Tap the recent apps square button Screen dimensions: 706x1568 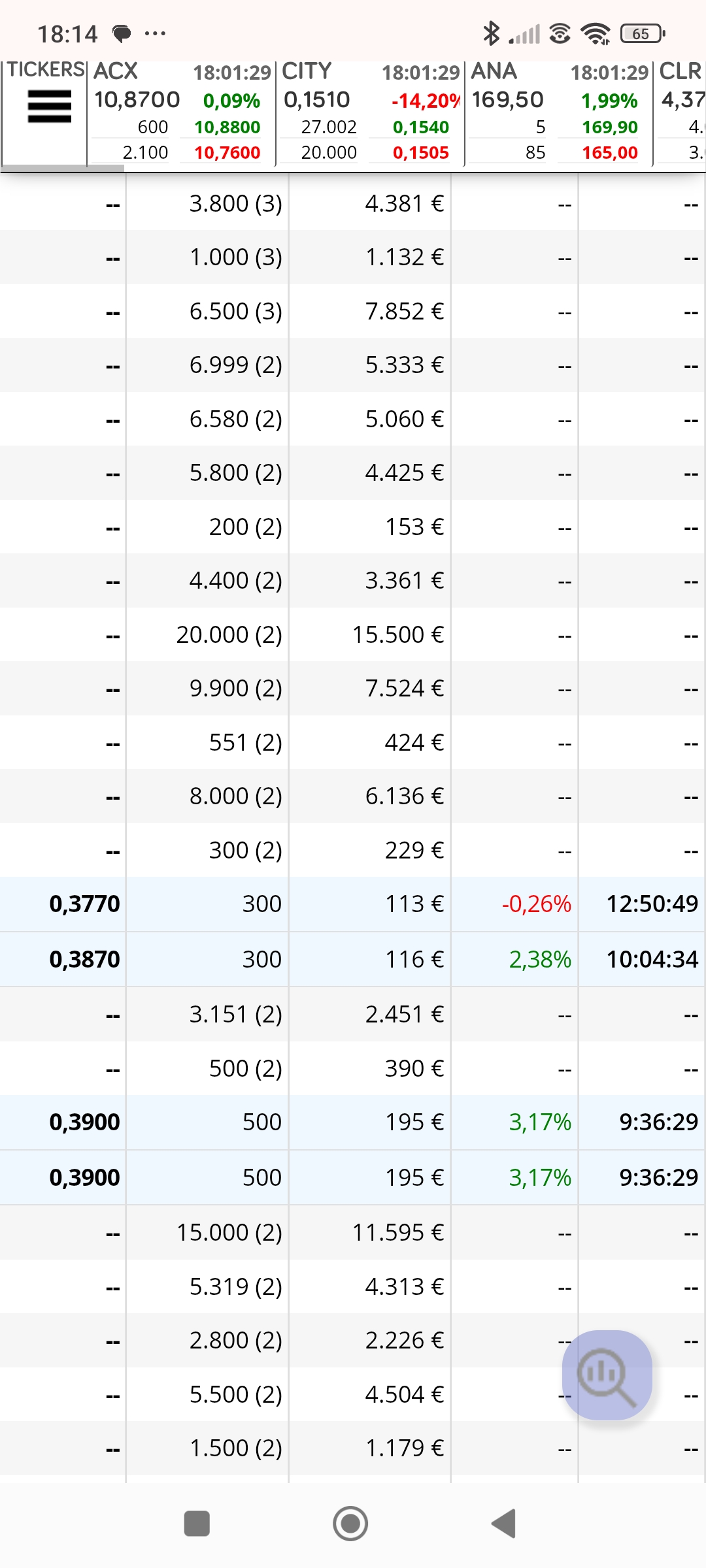(197, 1524)
